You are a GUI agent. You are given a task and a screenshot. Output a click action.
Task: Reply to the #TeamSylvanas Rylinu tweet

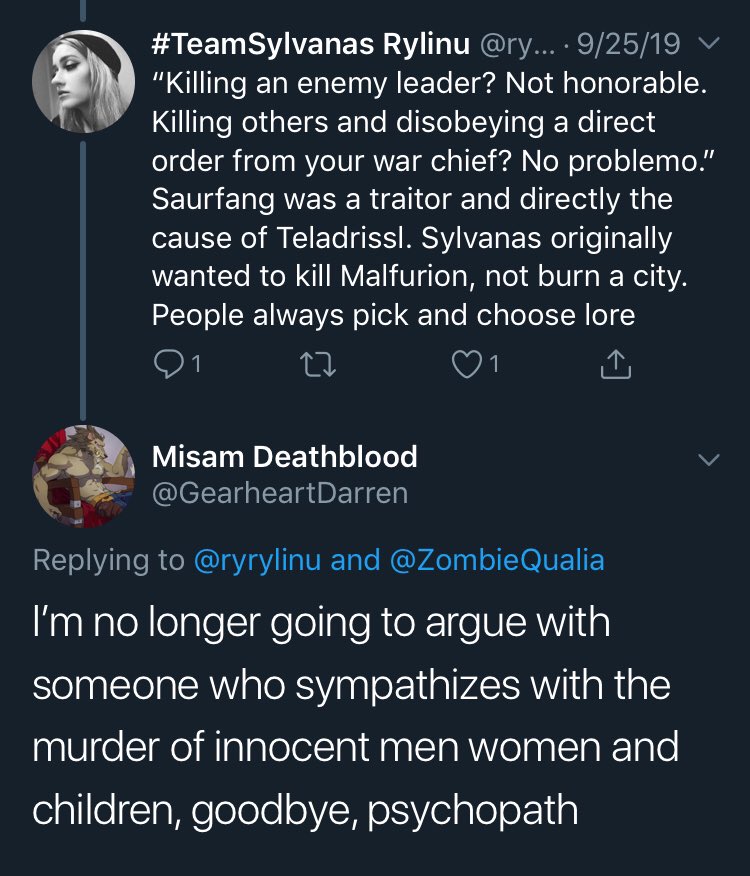click(168, 367)
